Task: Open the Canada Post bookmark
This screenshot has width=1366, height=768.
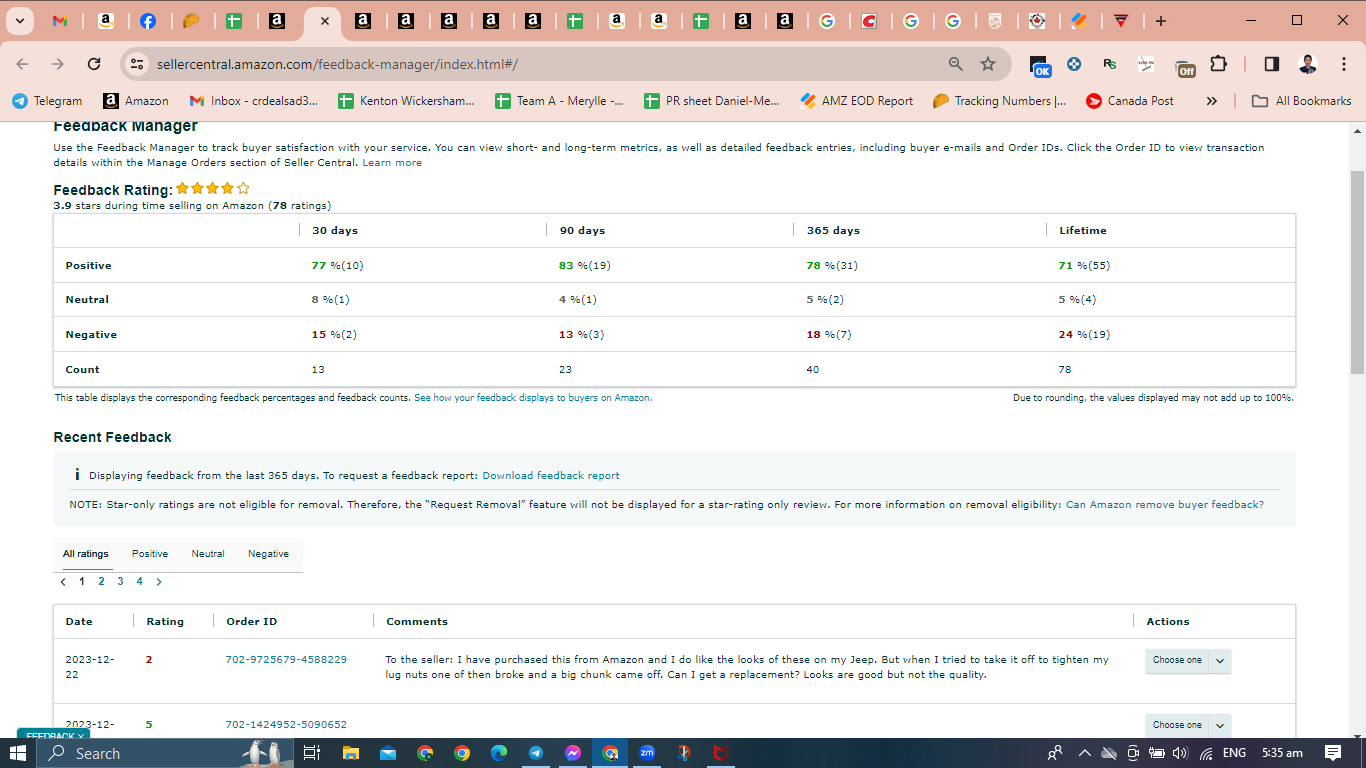Action: point(1130,101)
